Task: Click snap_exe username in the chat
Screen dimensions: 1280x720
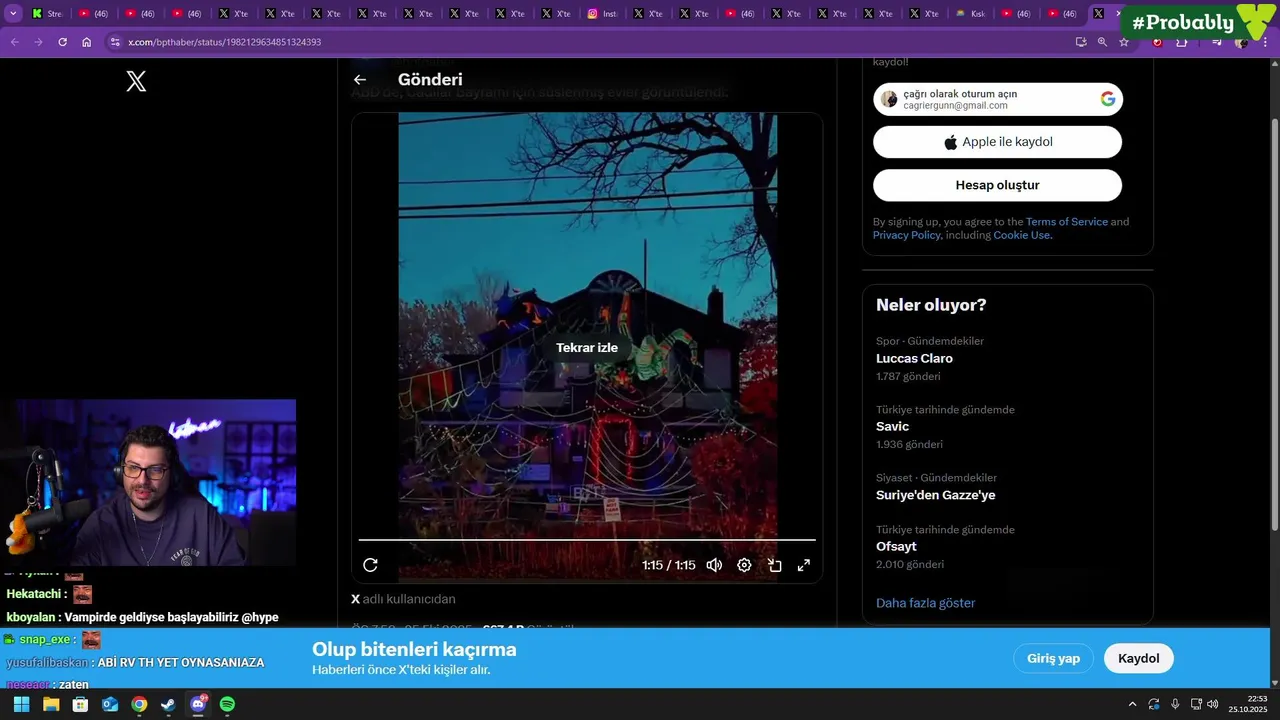Action: (x=45, y=640)
